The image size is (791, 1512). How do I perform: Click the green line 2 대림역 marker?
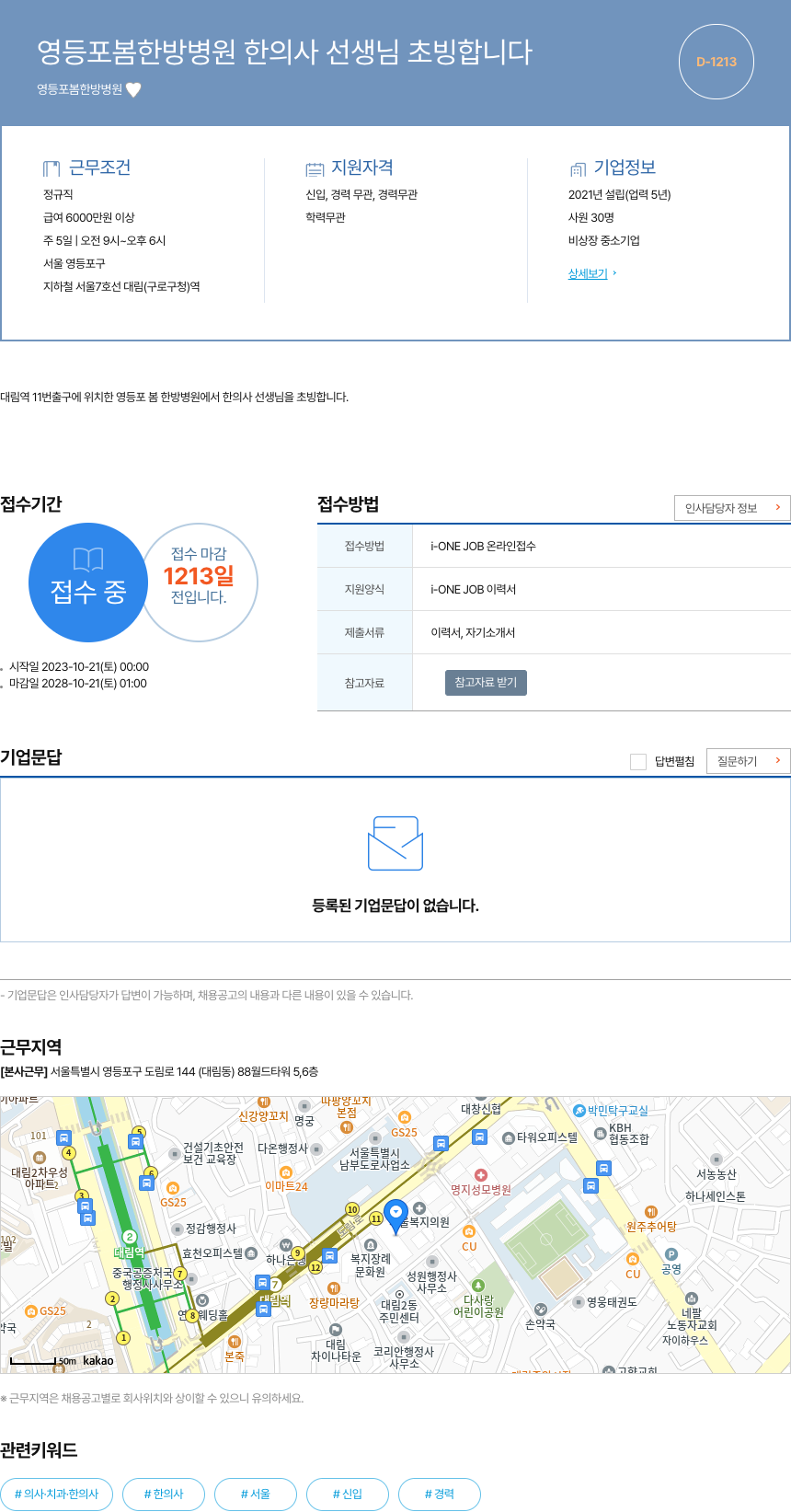(x=130, y=1237)
